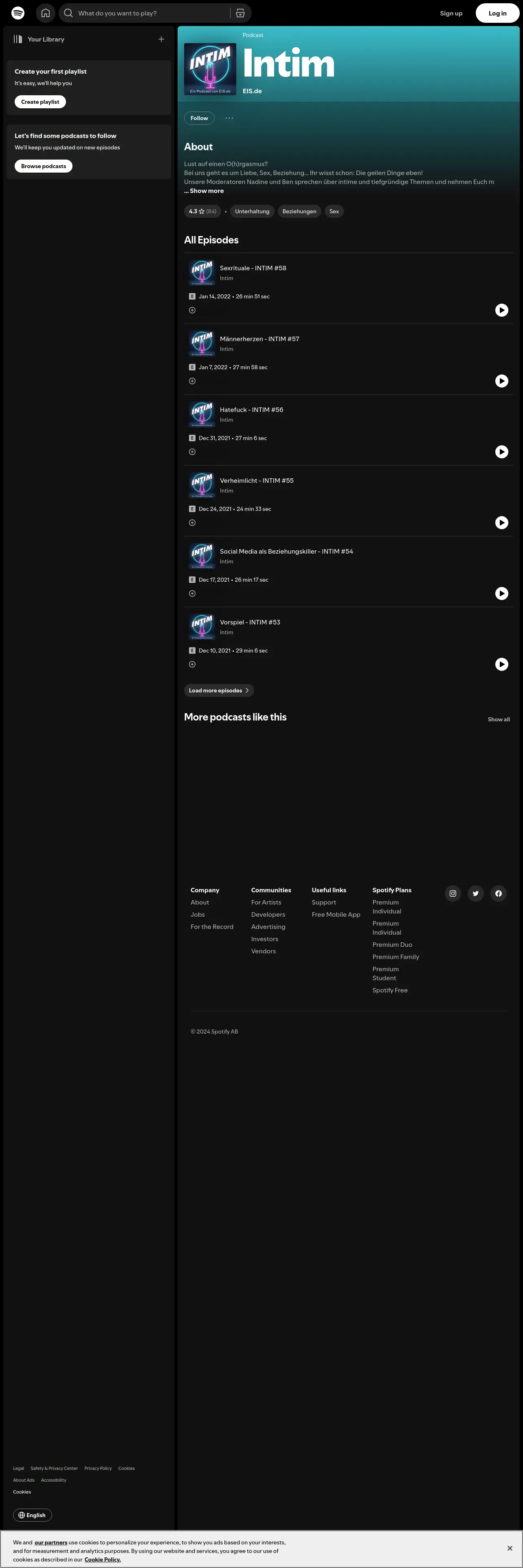Viewport: 523px width, 1568px height.
Task: Open the Browse icon in search bar
Action: (240, 13)
